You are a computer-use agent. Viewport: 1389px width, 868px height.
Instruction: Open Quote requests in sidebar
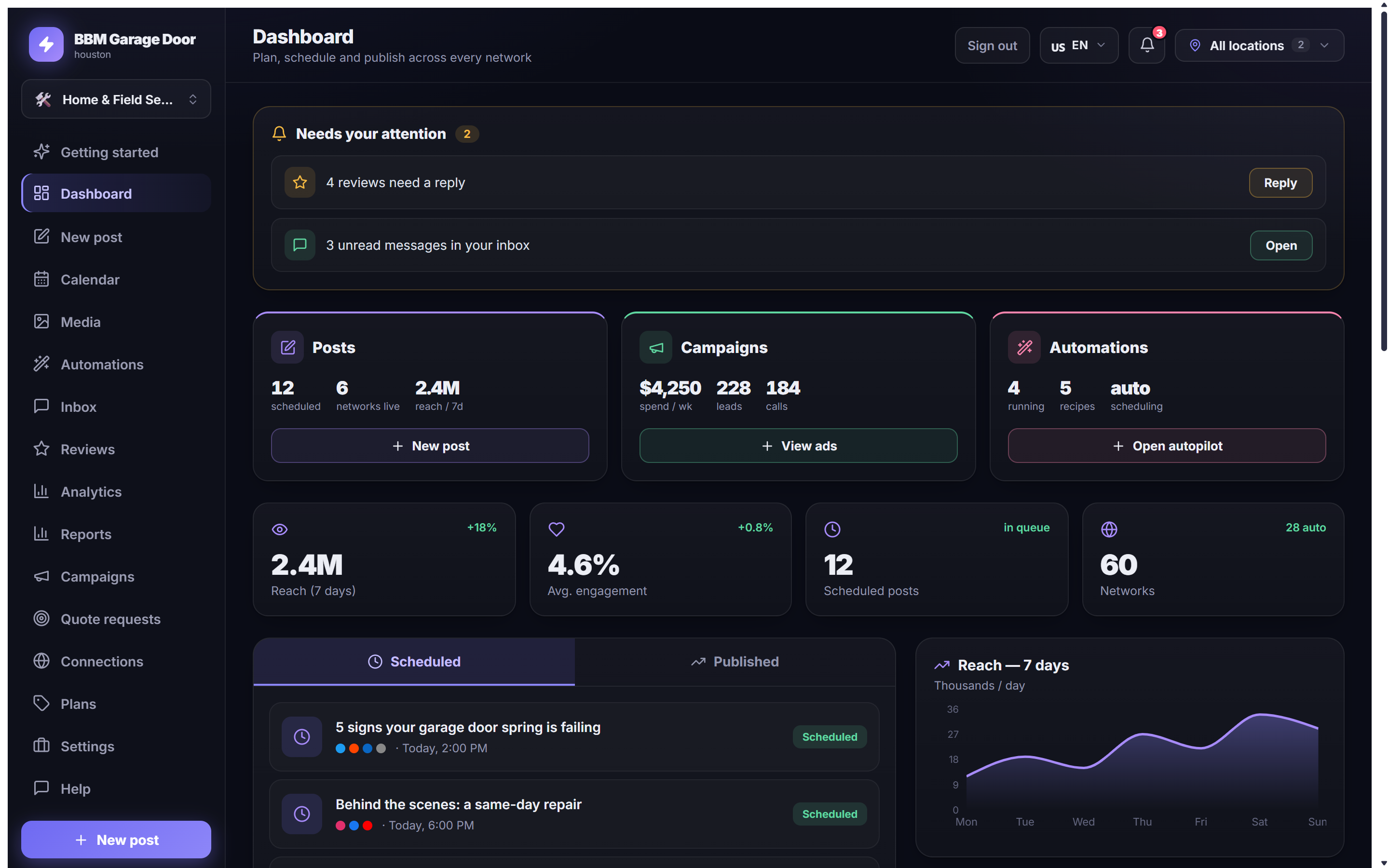pos(116,619)
